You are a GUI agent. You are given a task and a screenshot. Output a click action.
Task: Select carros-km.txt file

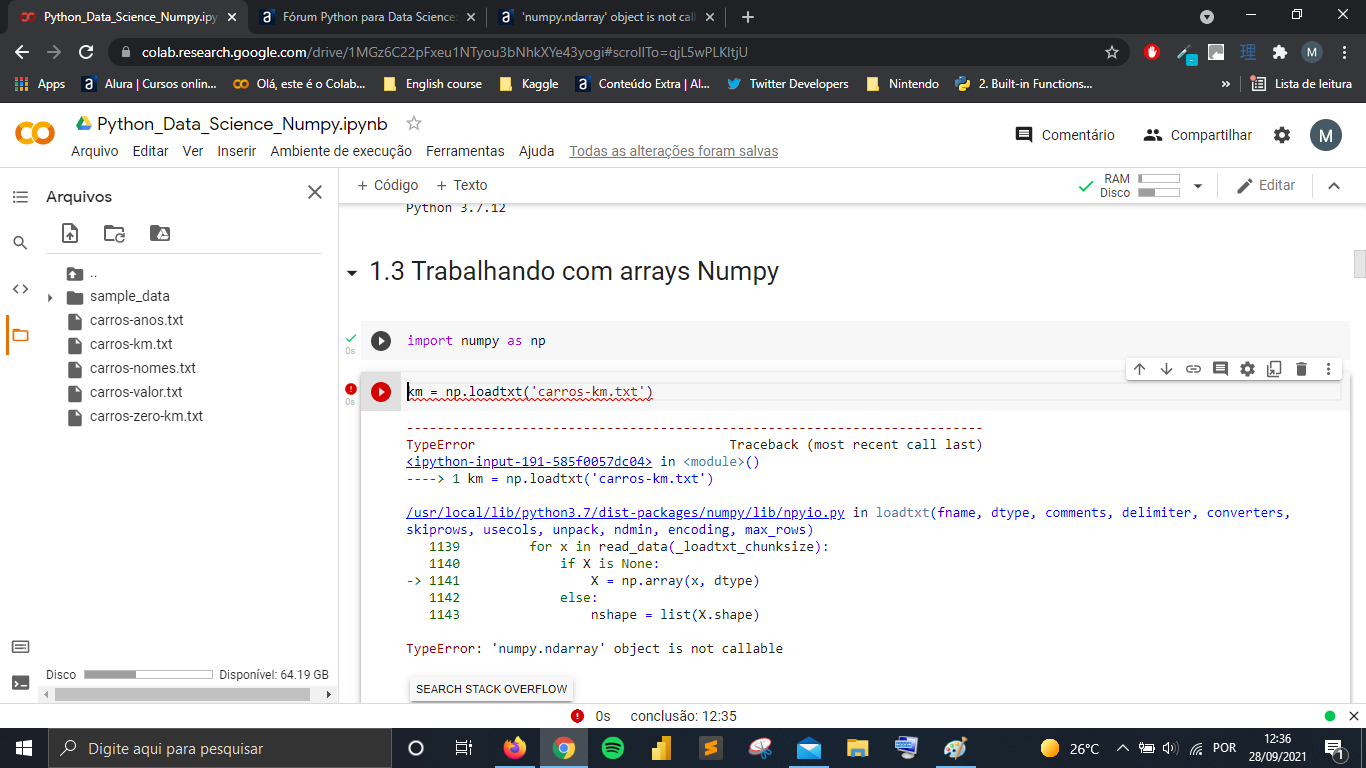coord(131,345)
